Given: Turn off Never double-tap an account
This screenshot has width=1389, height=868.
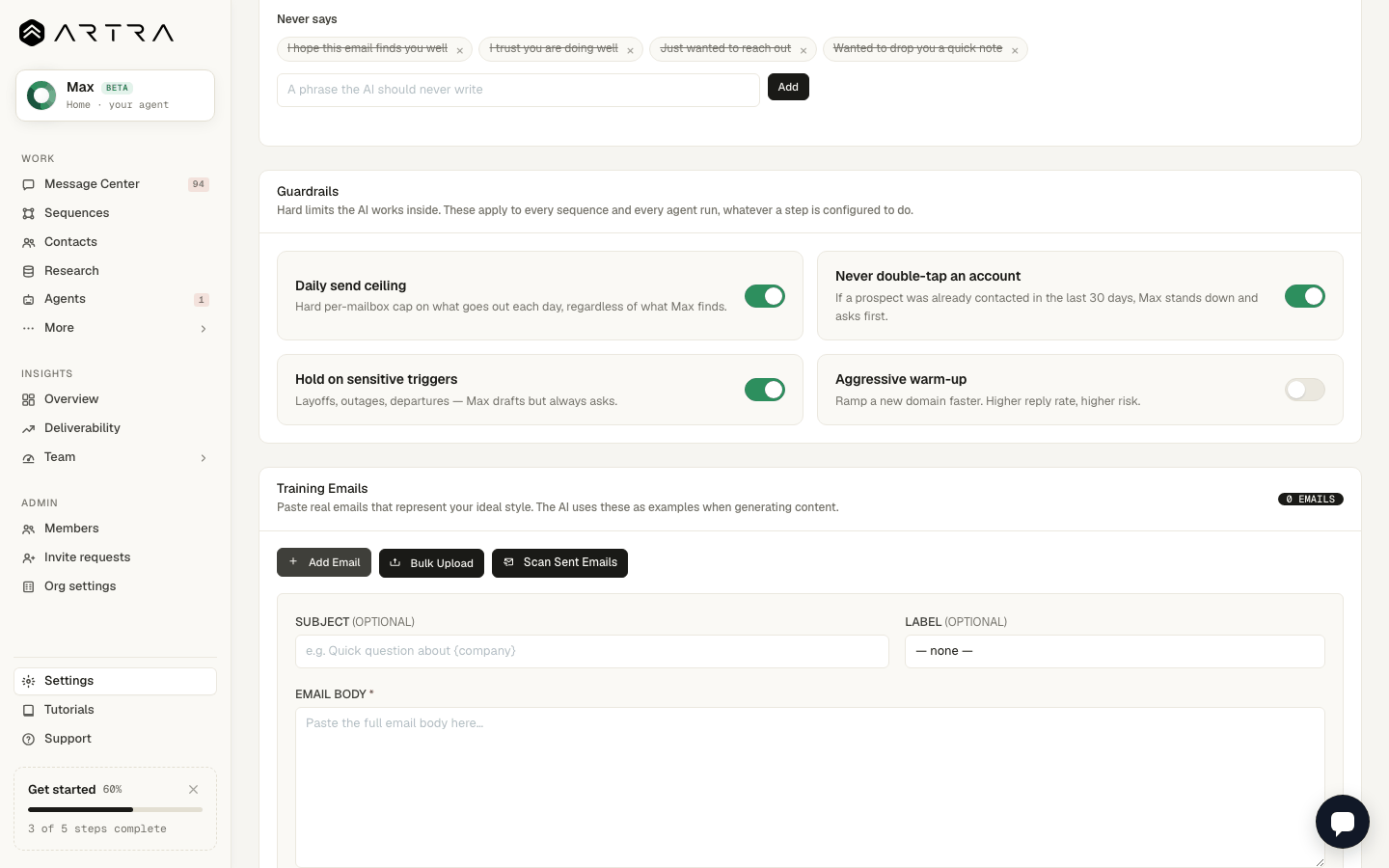Looking at the screenshot, I should click(x=1305, y=296).
